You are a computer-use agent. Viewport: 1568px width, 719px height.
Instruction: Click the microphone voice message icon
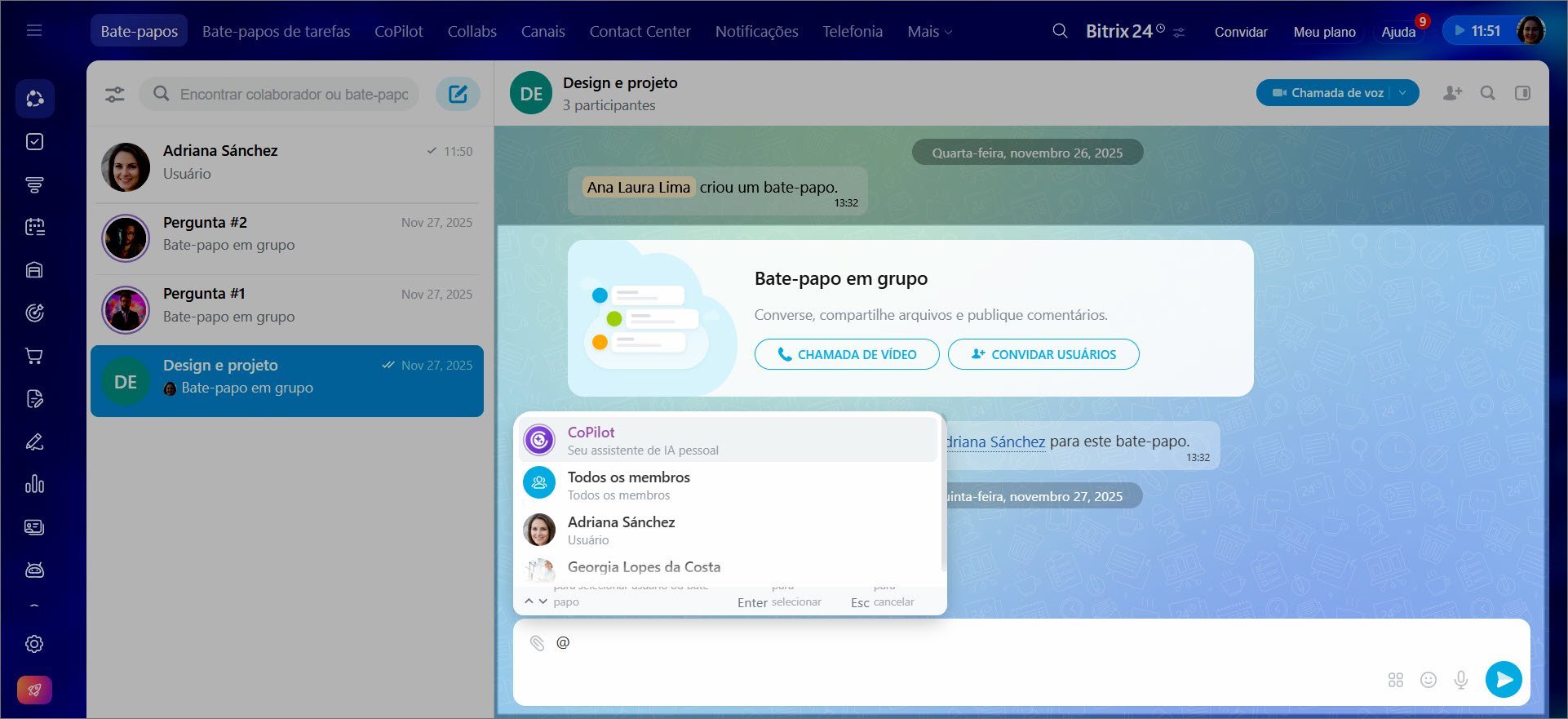[1460, 680]
